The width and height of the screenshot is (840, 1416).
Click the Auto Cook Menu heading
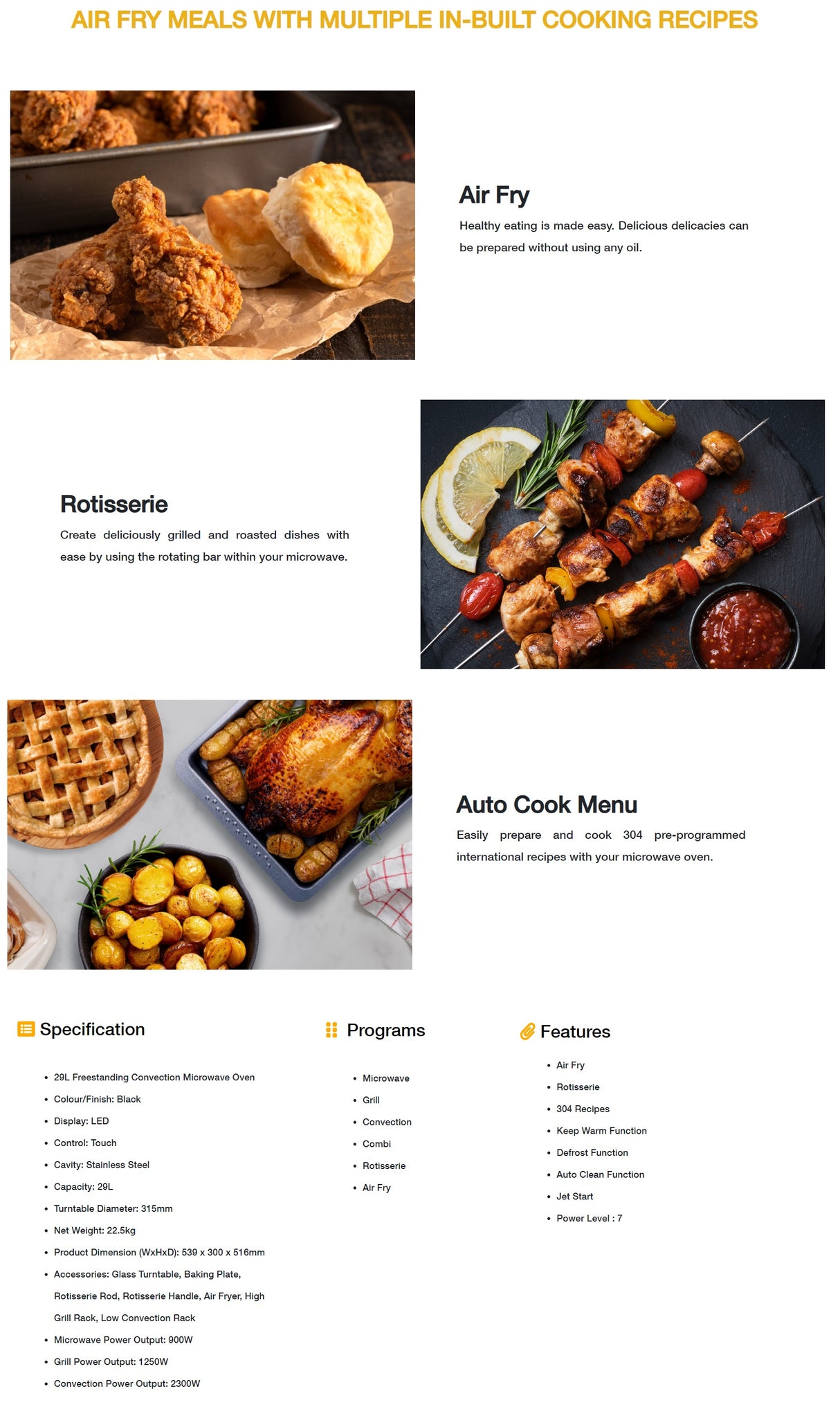pyautogui.click(x=547, y=805)
